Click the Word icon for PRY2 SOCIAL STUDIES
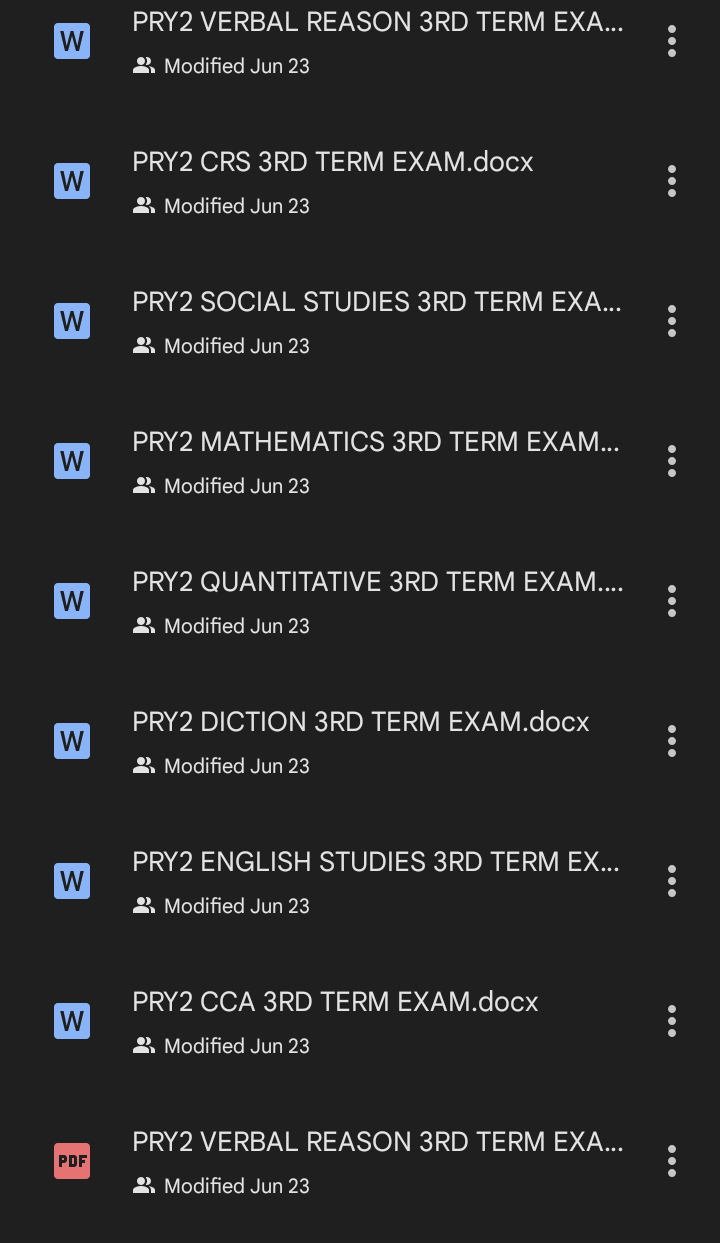Screen dimensions: 720x1243 tap(72, 321)
